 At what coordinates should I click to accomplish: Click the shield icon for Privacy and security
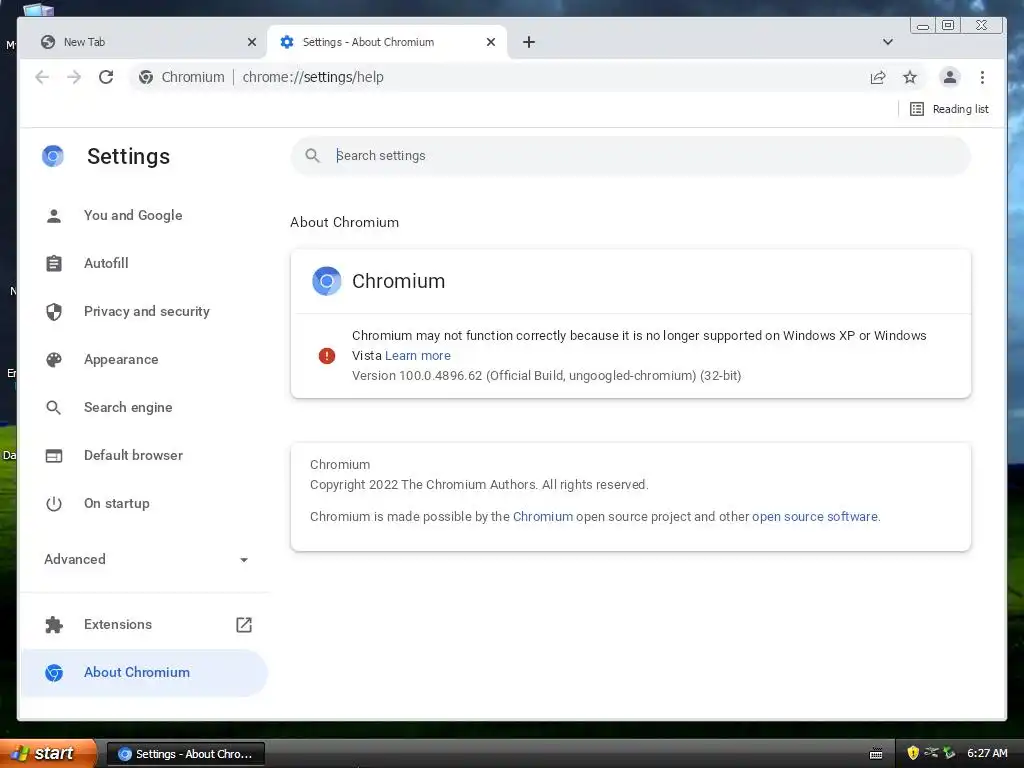coord(54,312)
